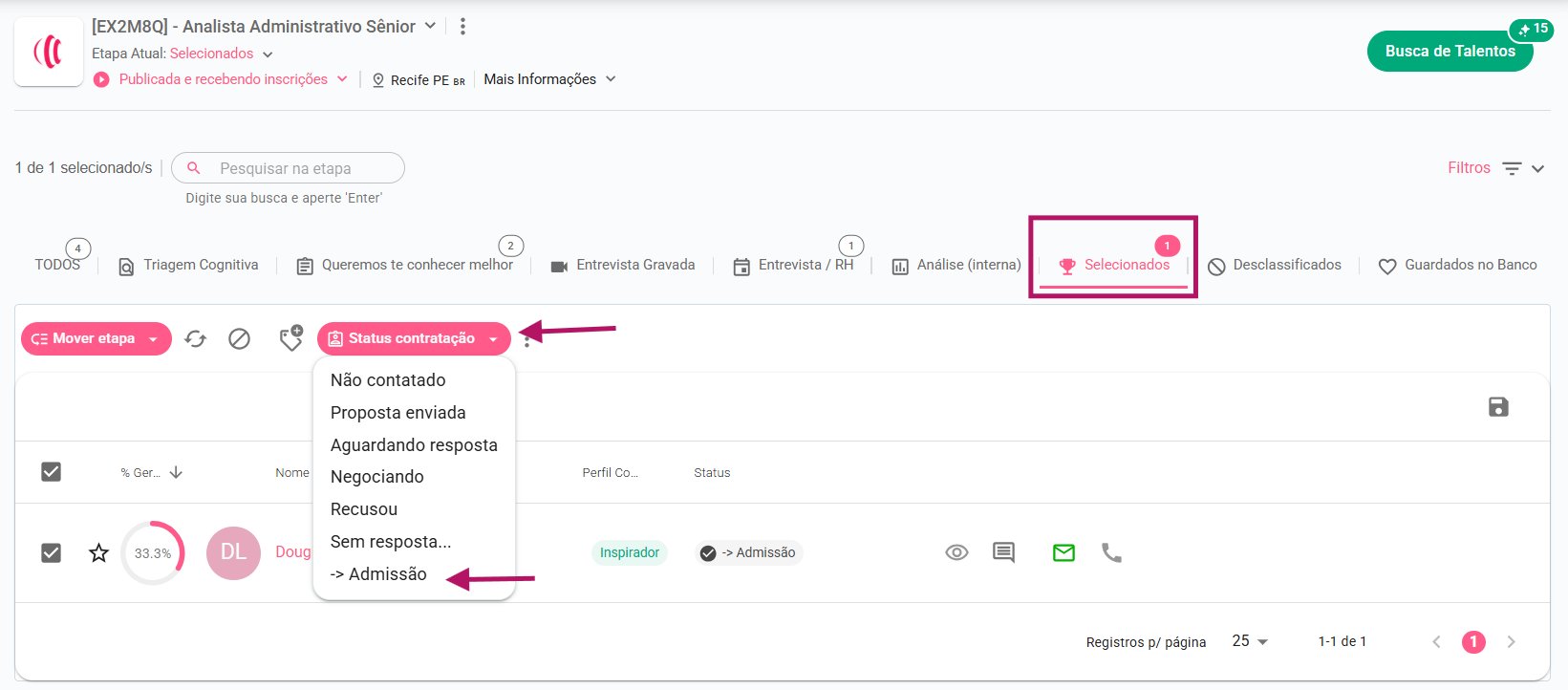Click the phone call icon
The height and width of the screenshot is (690, 1568).
click(1111, 552)
